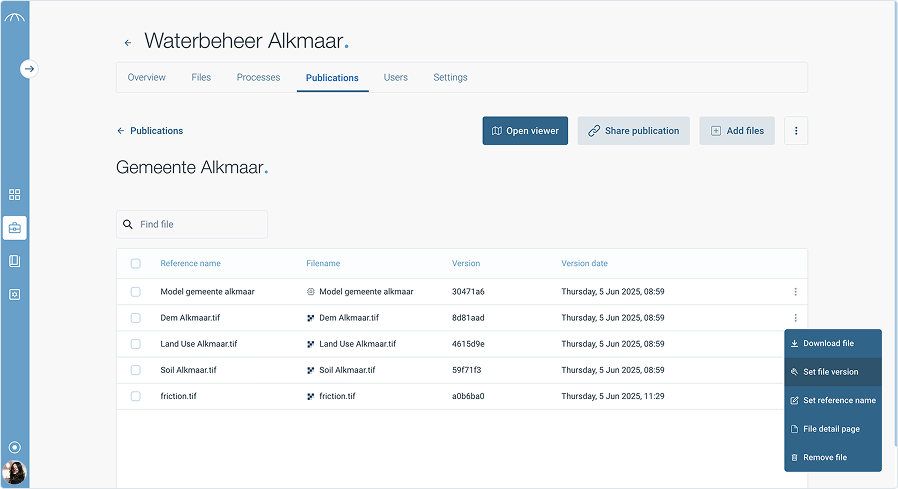Select Remove file in the context menu

[825, 458]
